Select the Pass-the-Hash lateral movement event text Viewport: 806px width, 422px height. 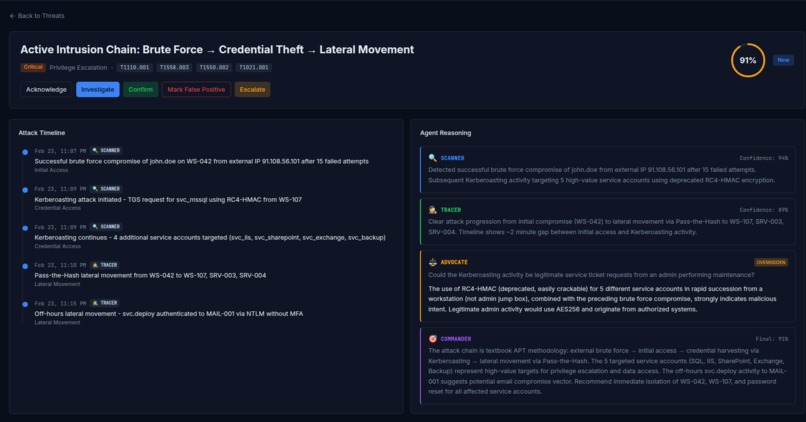pyautogui.click(x=150, y=276)
